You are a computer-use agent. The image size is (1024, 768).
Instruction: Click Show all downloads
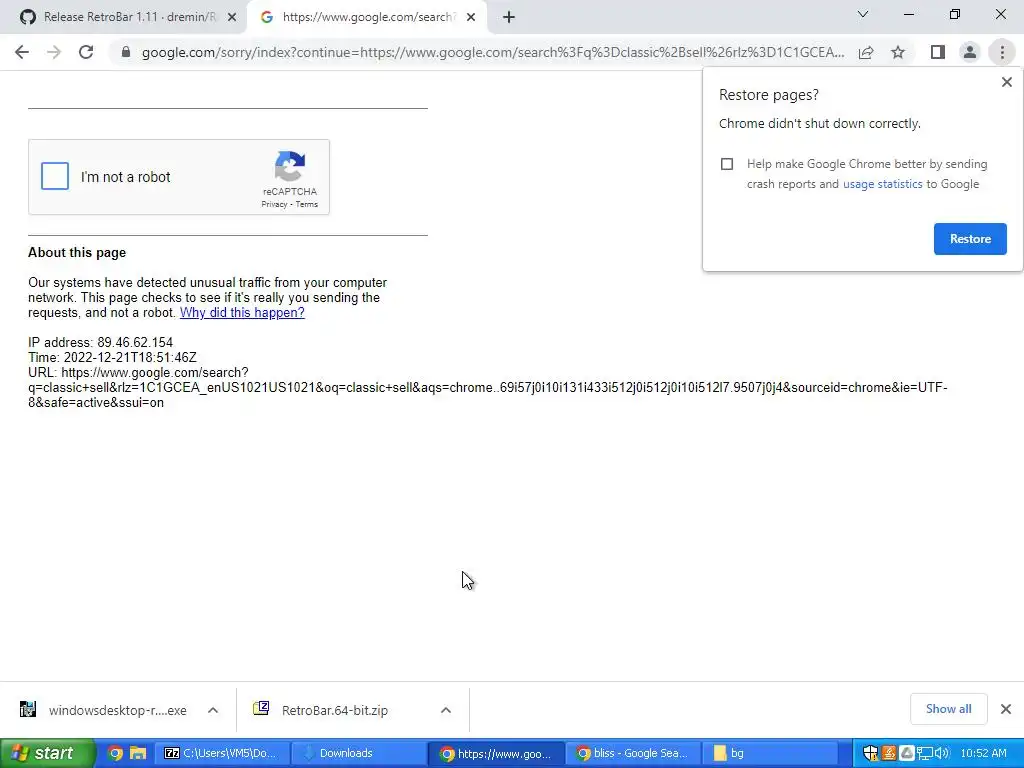[x=948, y=709]
